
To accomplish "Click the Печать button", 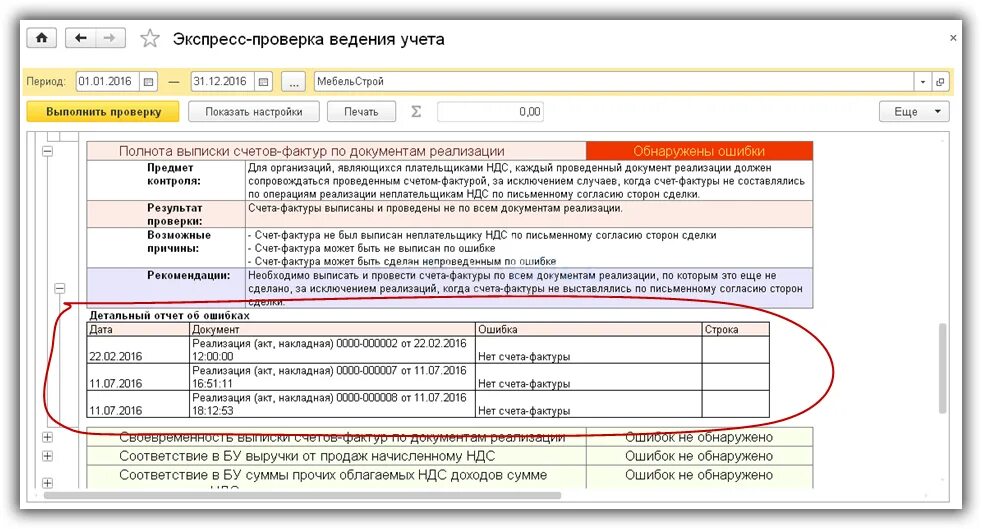I will click(361, 112).
